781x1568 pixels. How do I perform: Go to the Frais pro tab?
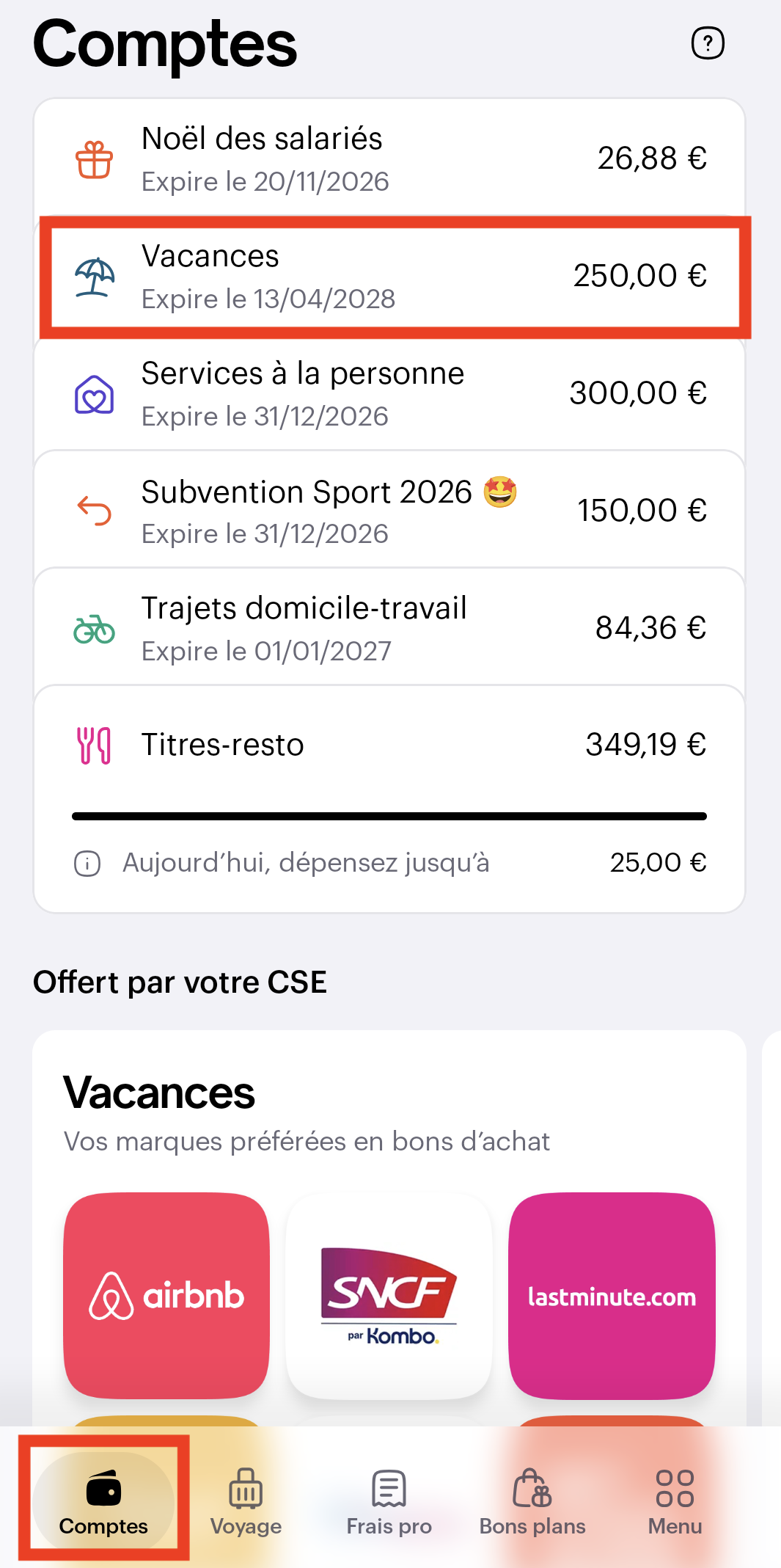click(389, 1502)
